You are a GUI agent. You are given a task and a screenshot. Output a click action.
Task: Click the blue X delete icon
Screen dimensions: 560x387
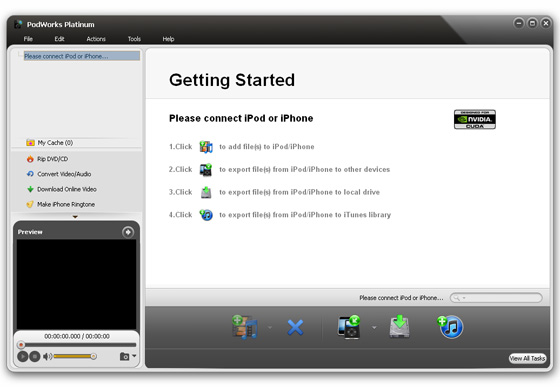tap(295, 327)
